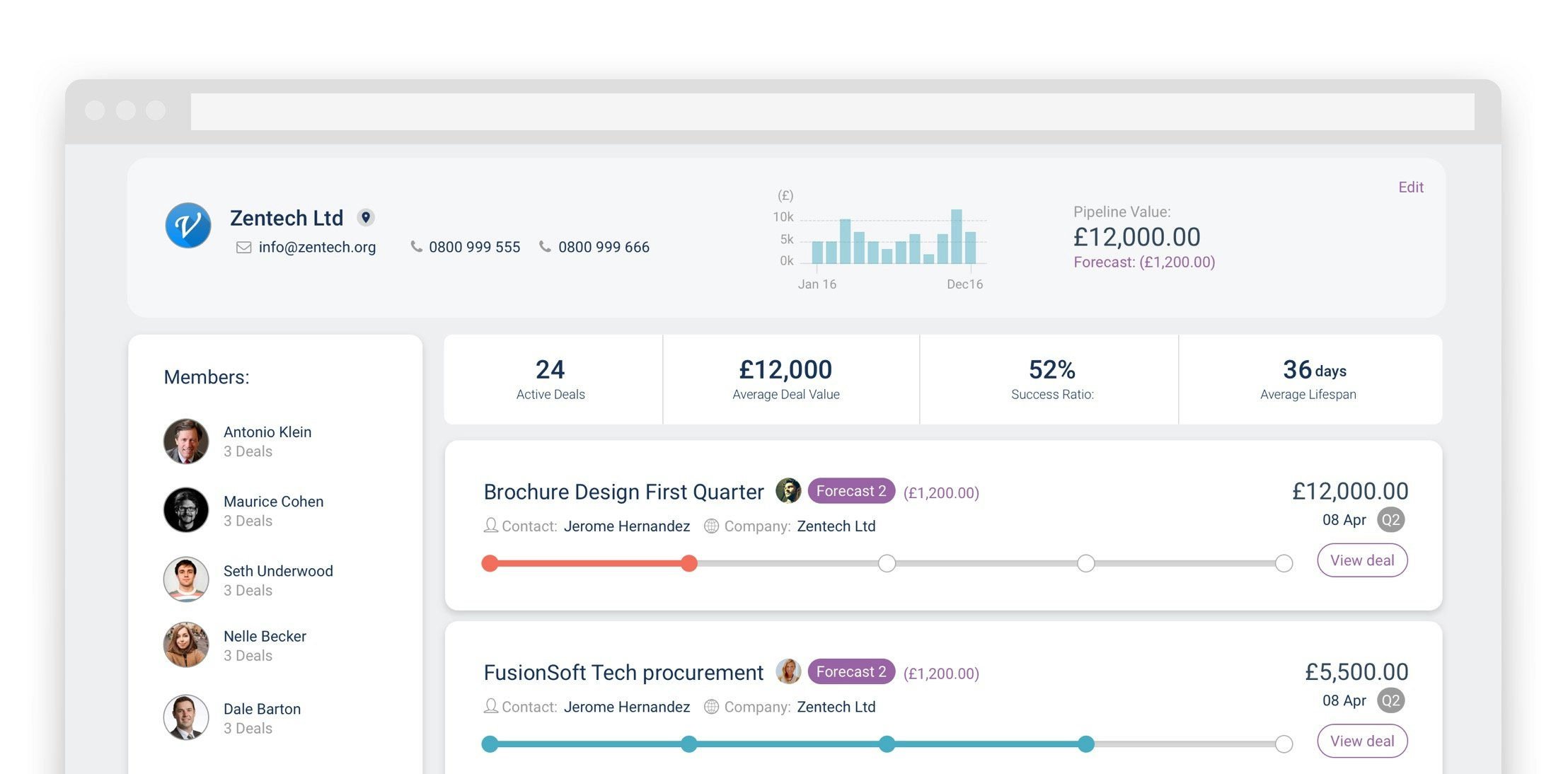Click the Q2 badge on Brochure Design deal
This screenshot has height=774, width=1568.
[x=1390, y=520]
